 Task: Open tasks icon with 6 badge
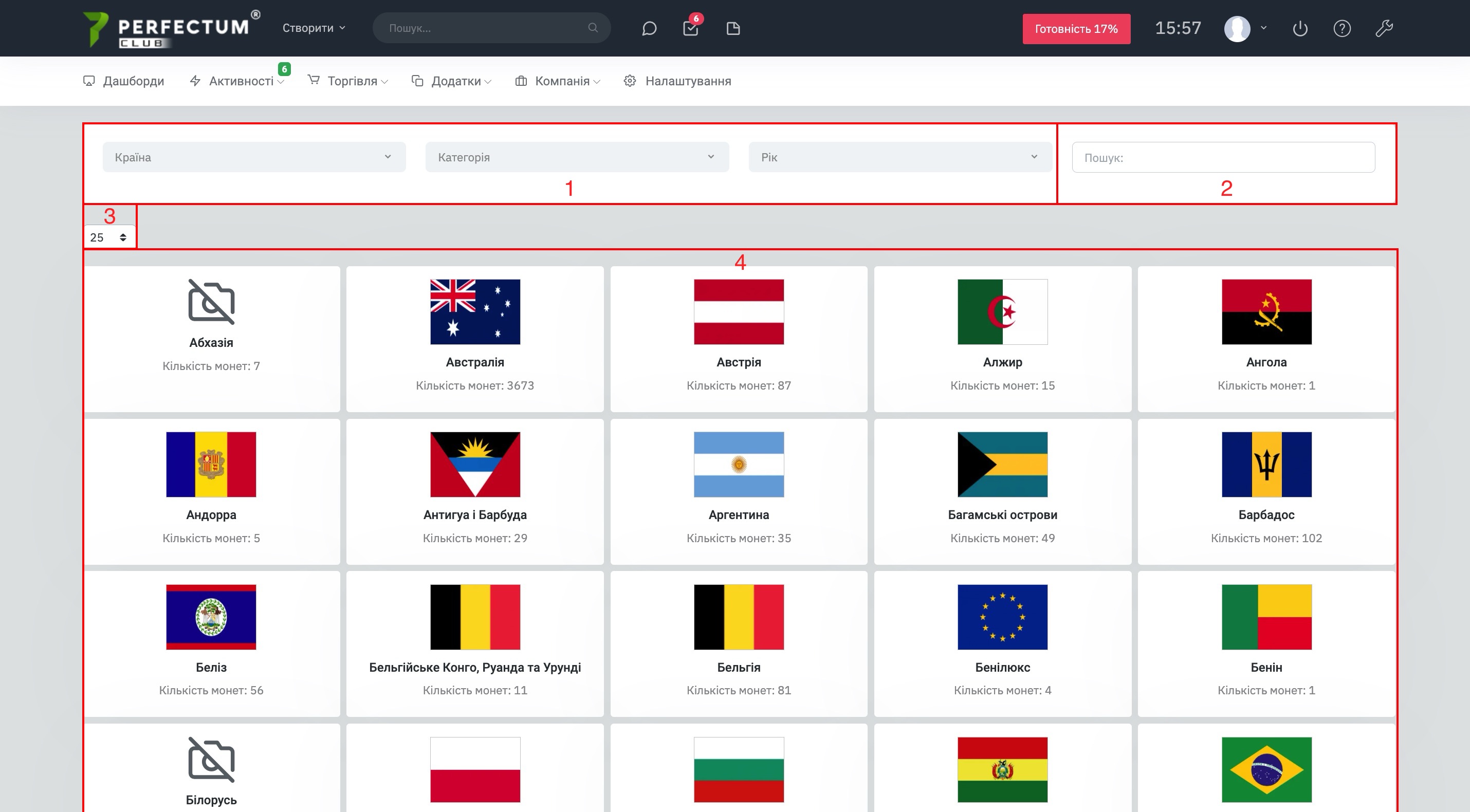tap(690, 29)
